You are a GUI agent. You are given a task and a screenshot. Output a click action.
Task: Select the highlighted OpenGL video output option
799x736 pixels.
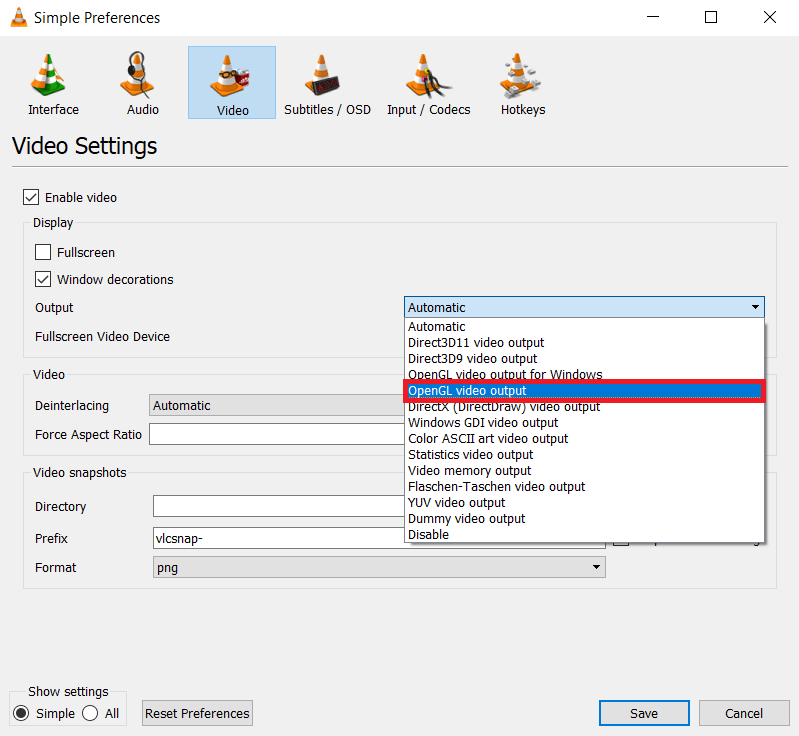(584, 391)
